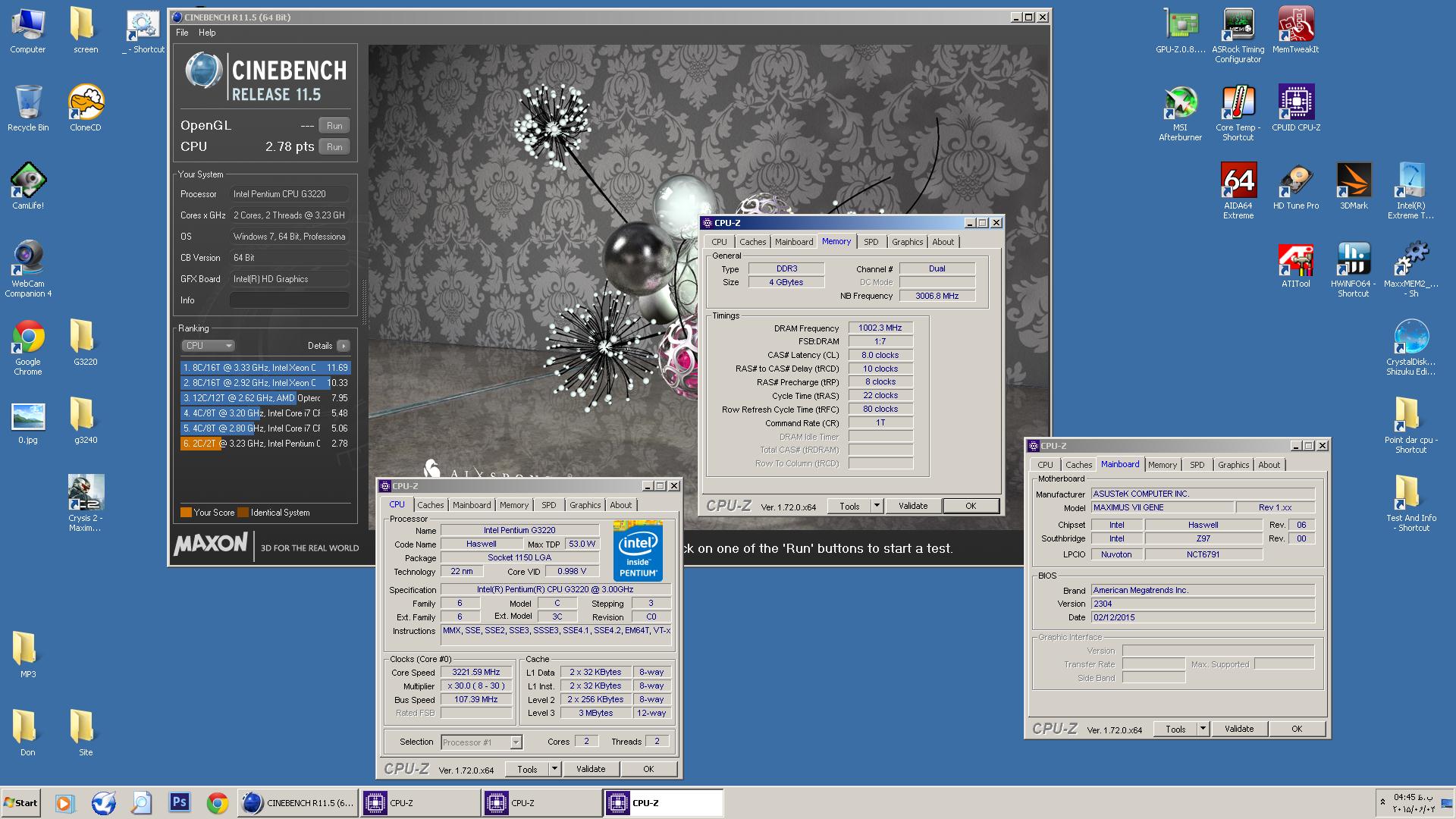Viewport: 1456px width, 819px height.
Task: Select Memory tab in Mainboard window
Action: (x=1163, y=465)
